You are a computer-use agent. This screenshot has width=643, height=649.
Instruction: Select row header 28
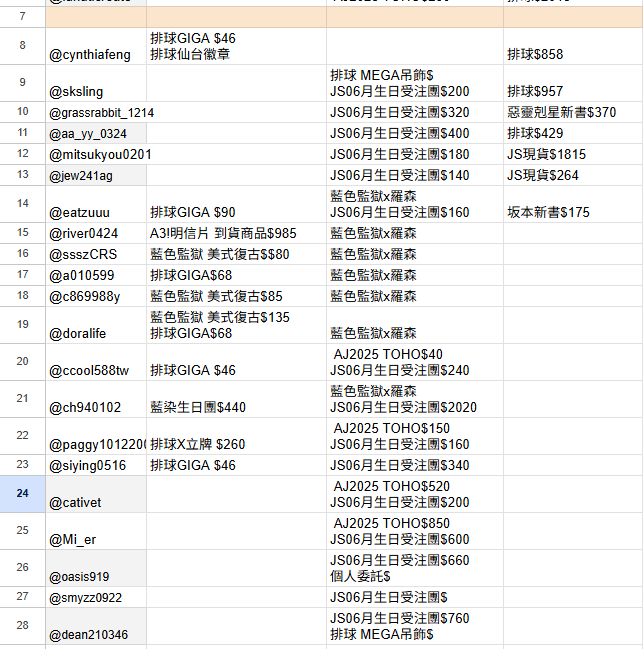(x=22, y=626)
